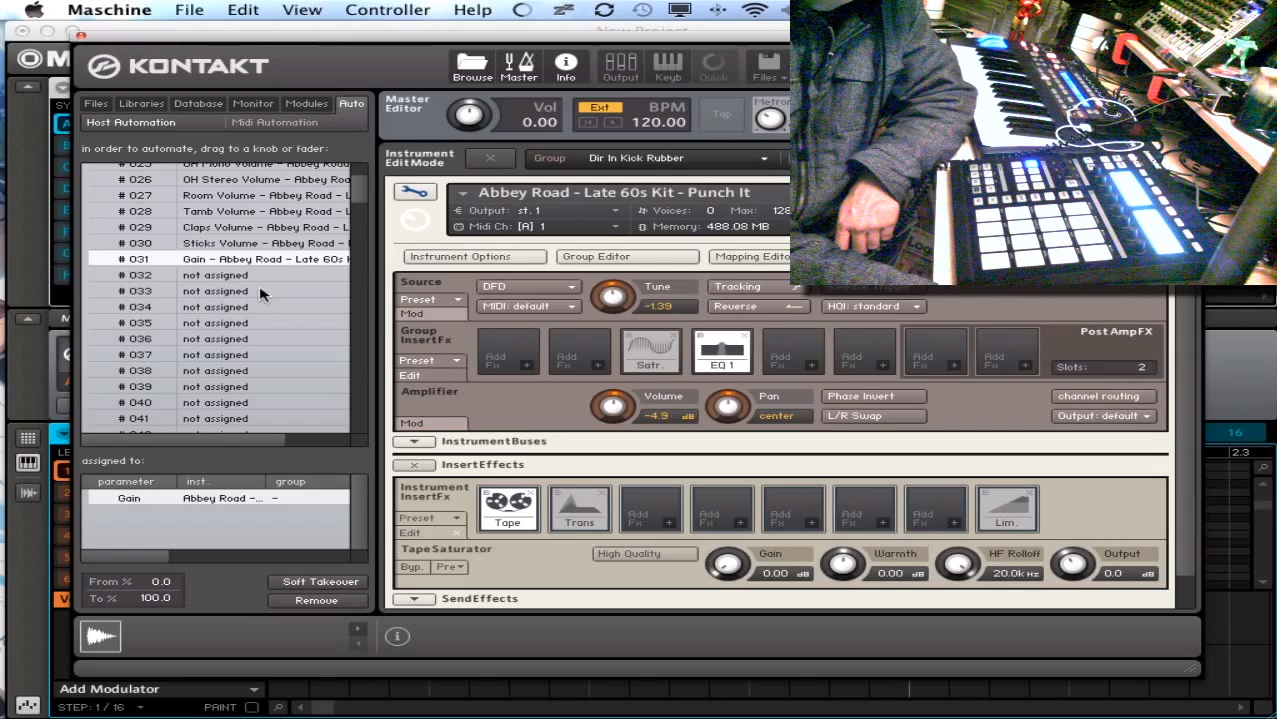Open the Wi-Fi status menu

(x=754, y=10)
